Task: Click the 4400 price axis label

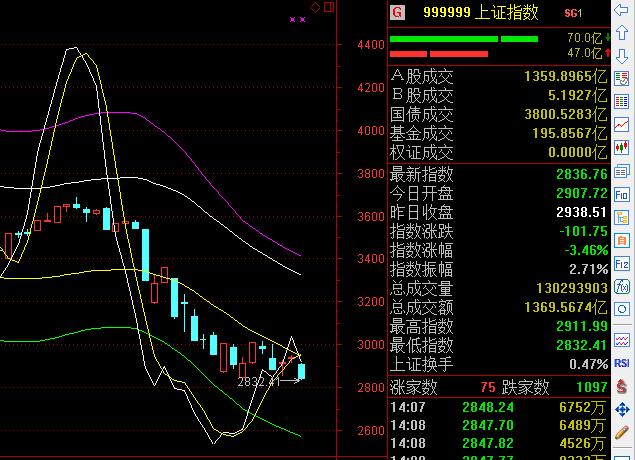Action: [x=371, y=45]
